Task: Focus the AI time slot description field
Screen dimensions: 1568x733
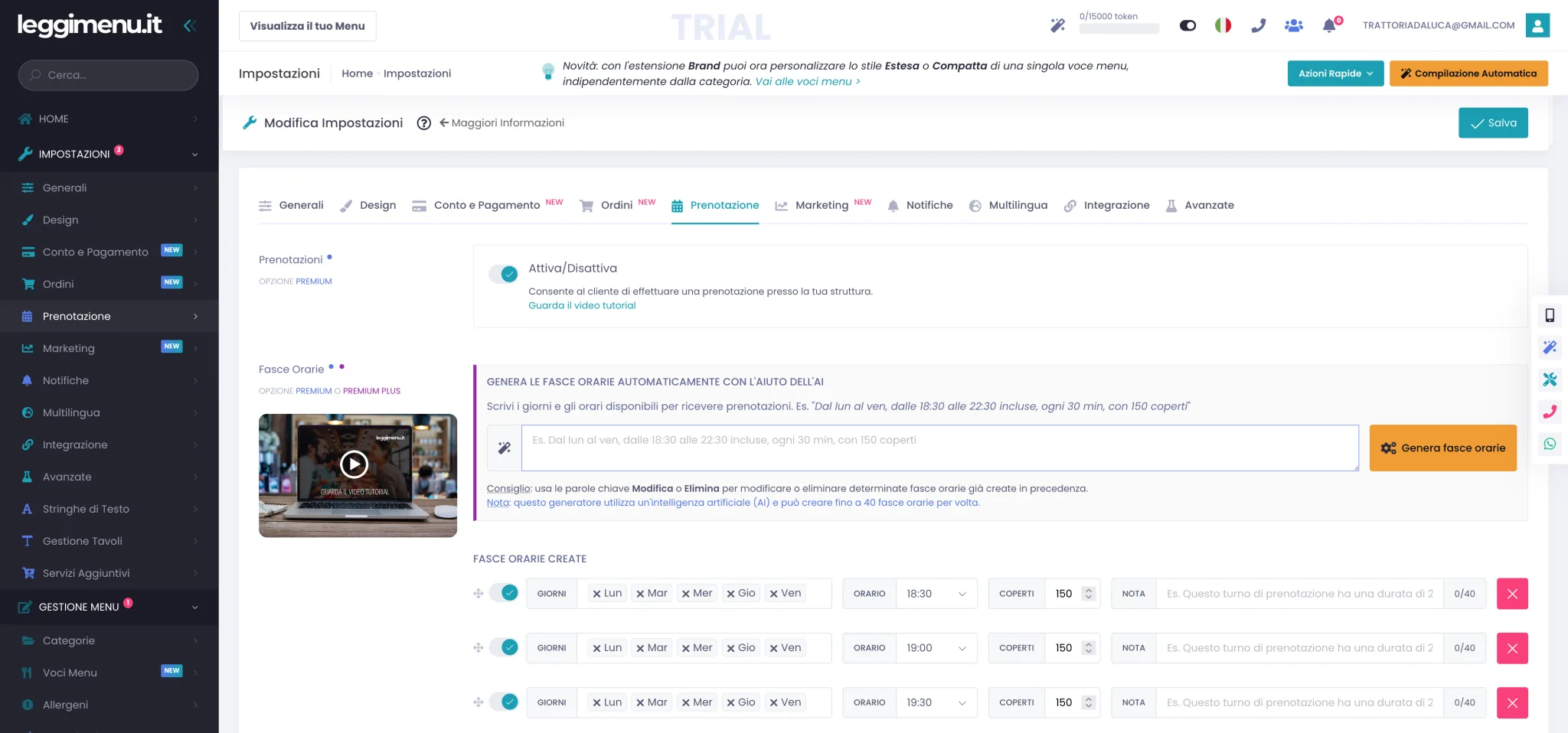Action: [940, 448]
